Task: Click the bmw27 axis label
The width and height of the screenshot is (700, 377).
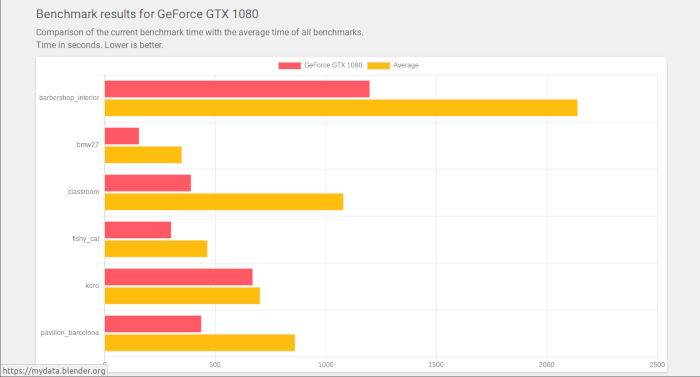Action: [88, 145]
